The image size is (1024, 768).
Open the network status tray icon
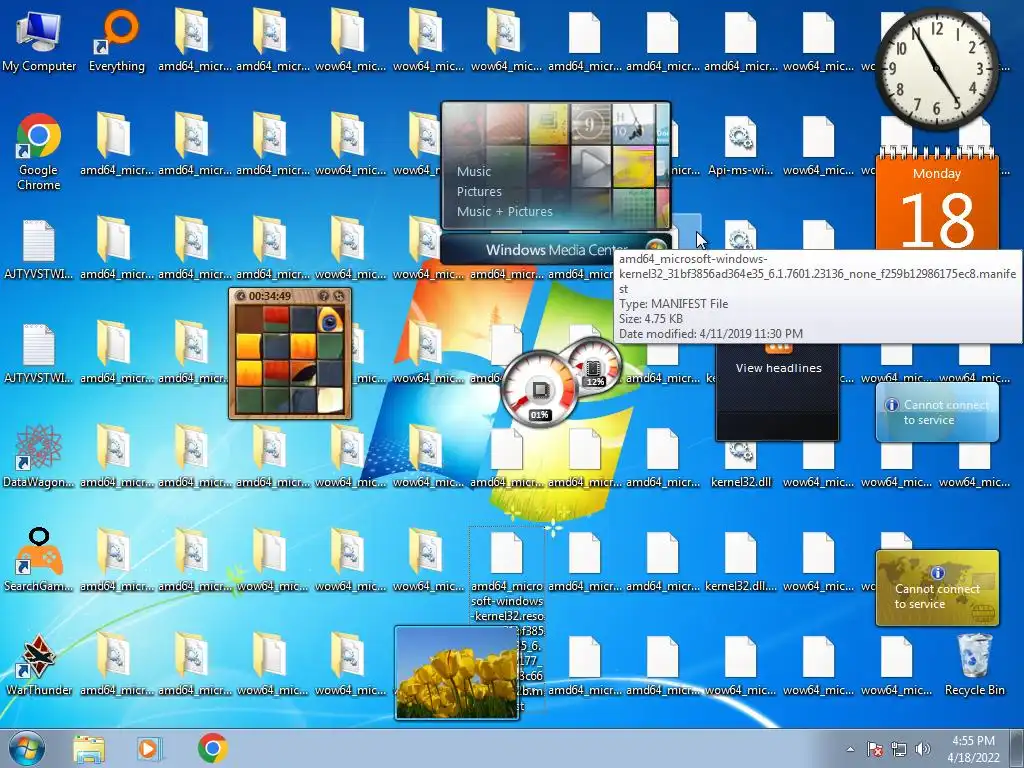[x=899, y=749]
